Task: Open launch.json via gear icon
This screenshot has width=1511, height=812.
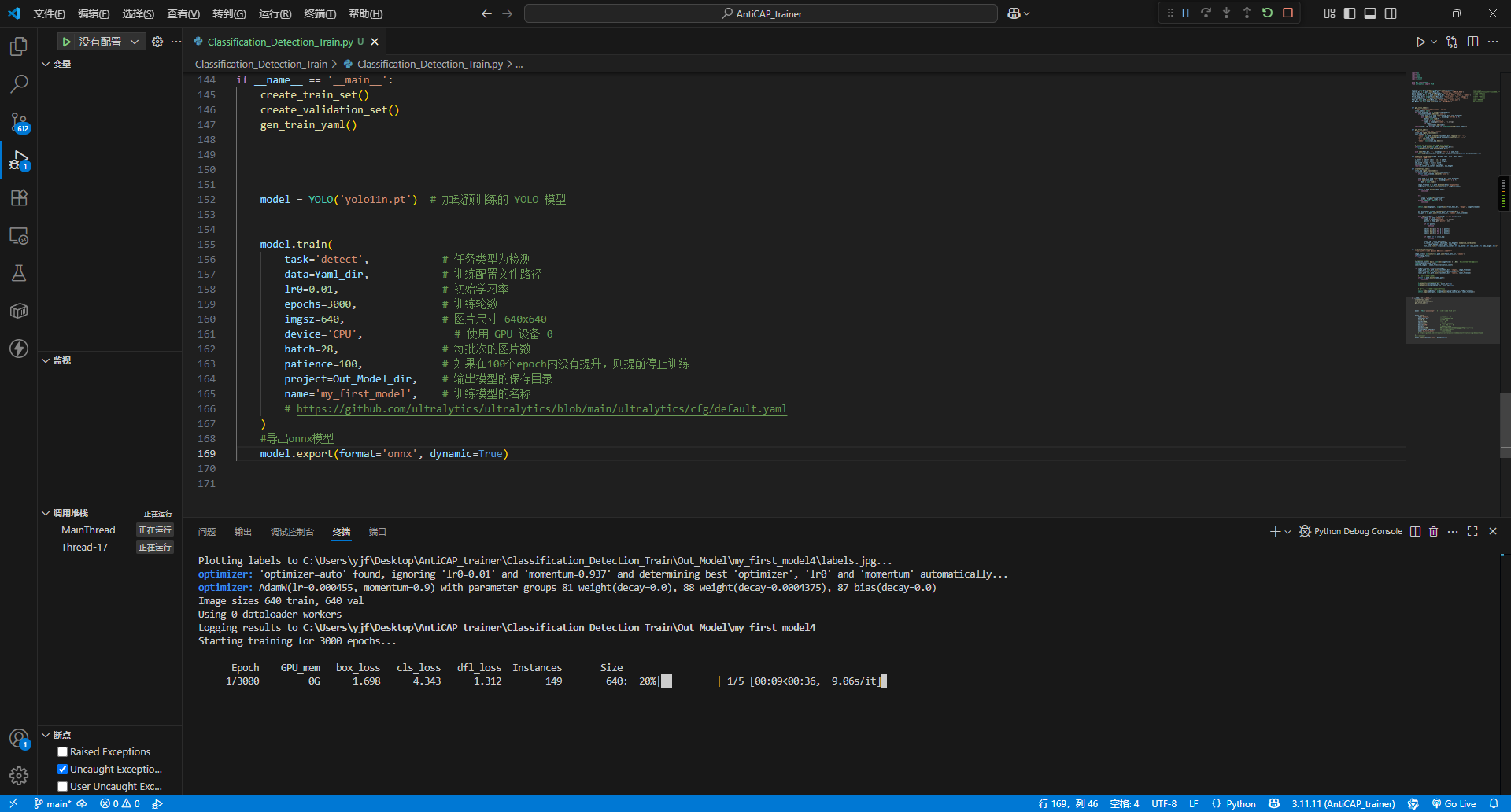Action: tap(157, 42)
